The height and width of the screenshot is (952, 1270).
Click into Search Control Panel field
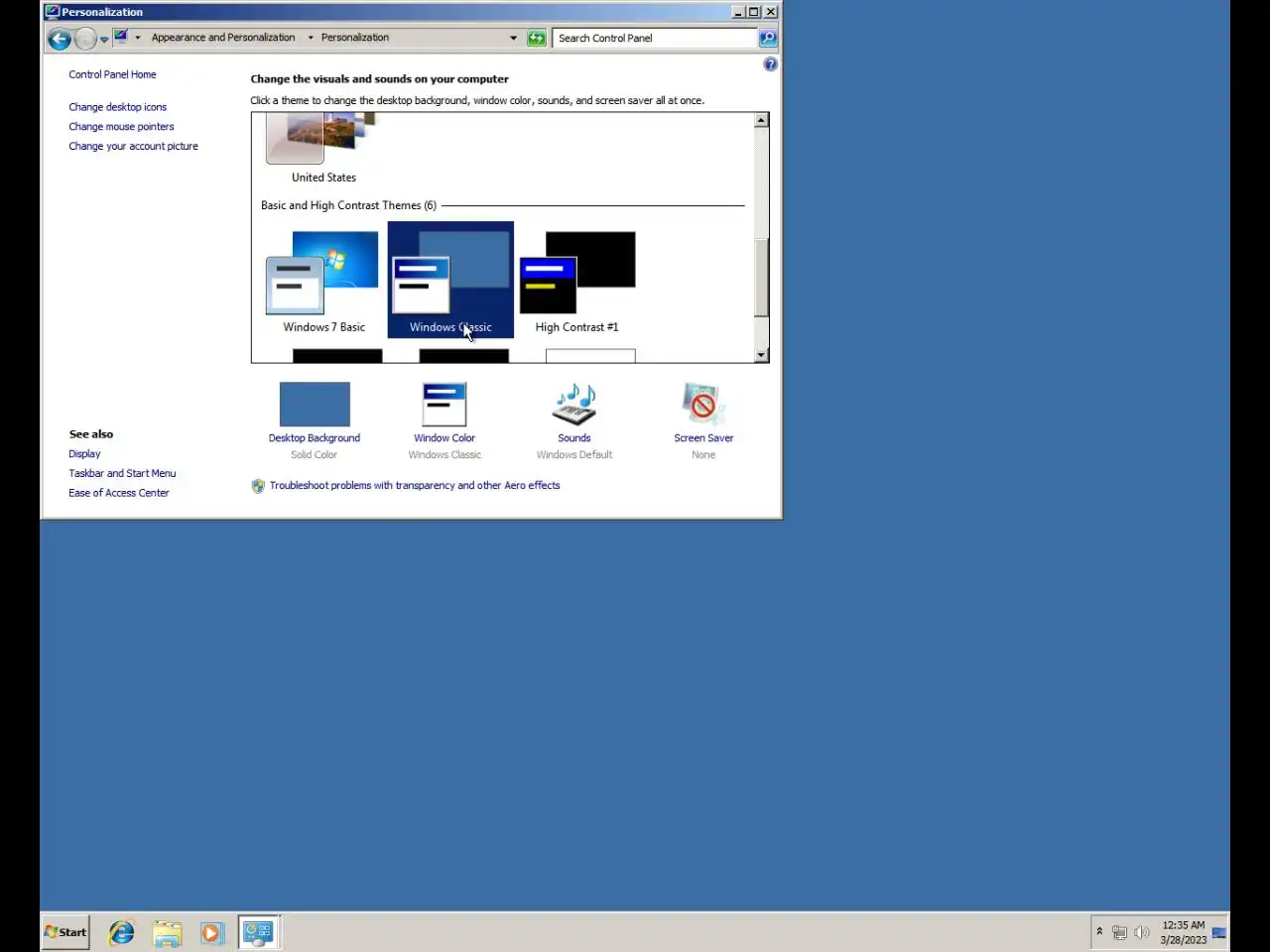click(x=655, y=38)
